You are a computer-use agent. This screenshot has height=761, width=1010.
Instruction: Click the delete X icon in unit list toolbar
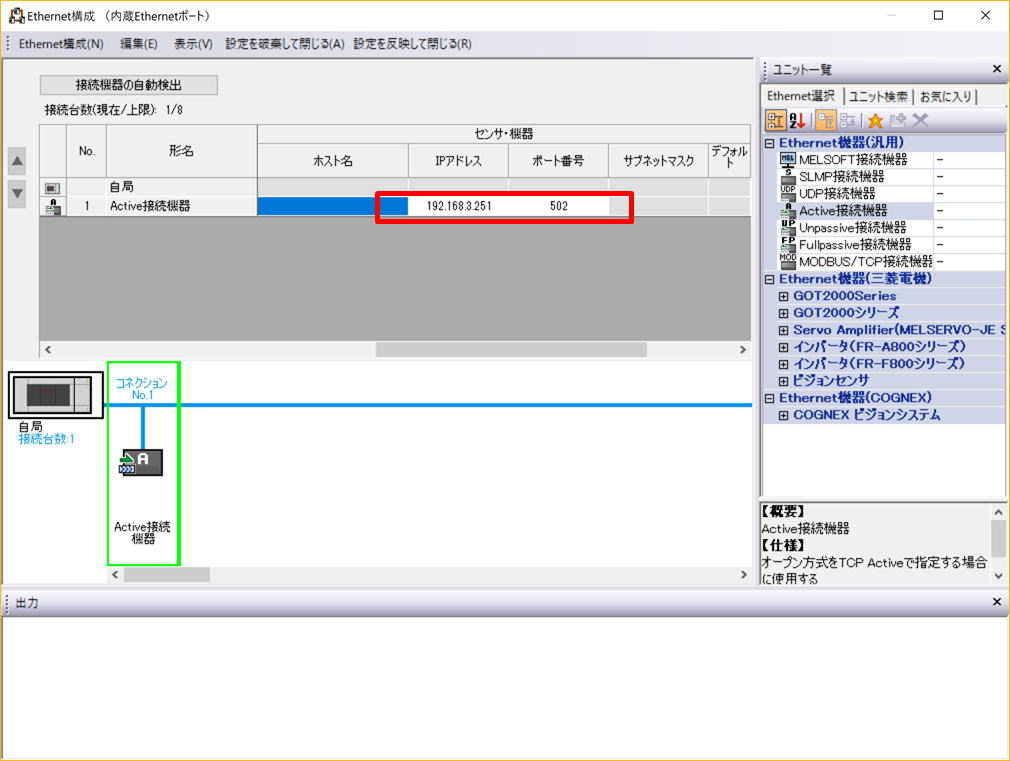click(920, 120)
